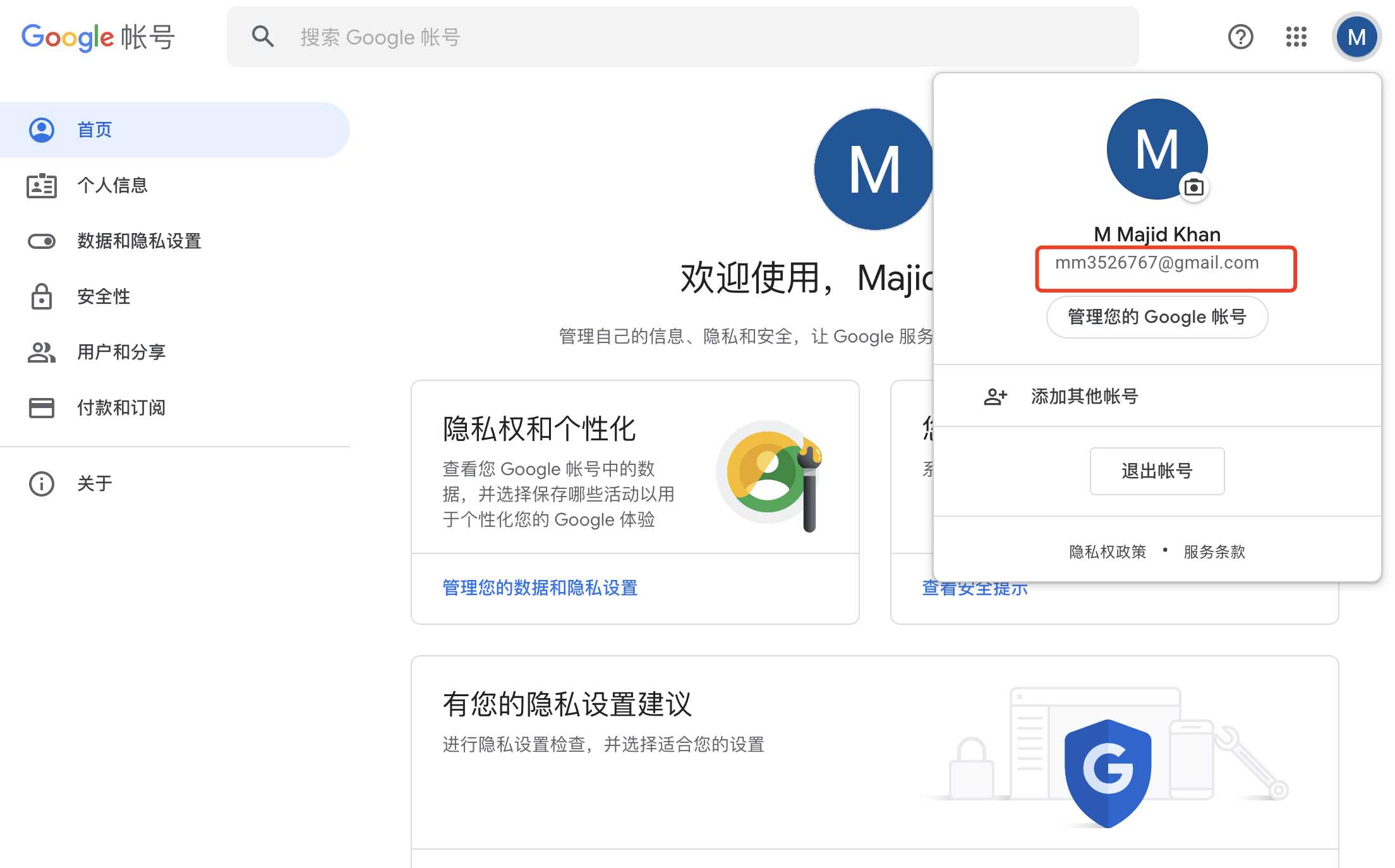Open 付款和订阅 in the sidebar

click(174, 408)
